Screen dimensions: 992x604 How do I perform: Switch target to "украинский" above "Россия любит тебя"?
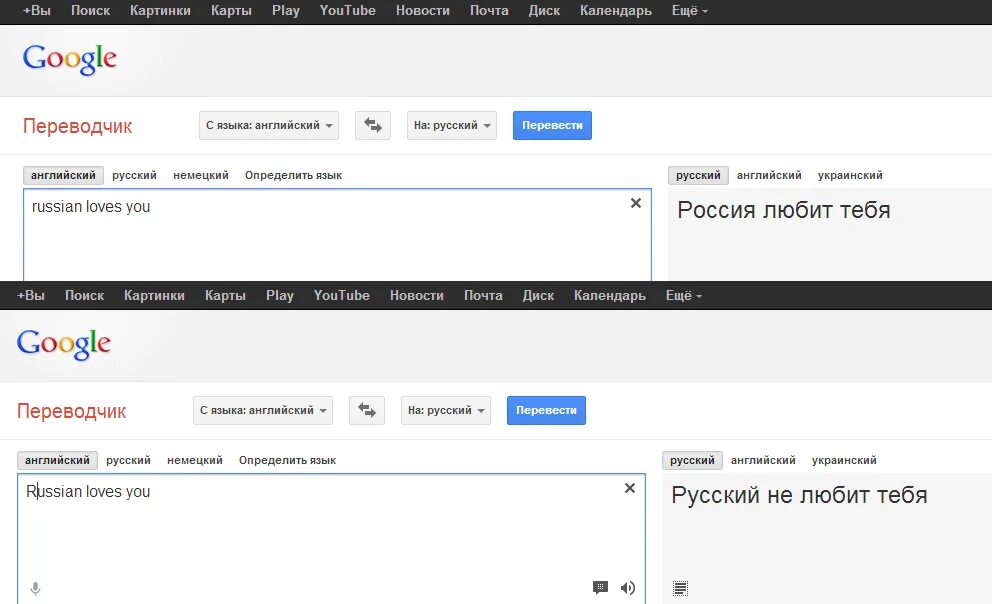pyautogui.click(x=850, y=175)
